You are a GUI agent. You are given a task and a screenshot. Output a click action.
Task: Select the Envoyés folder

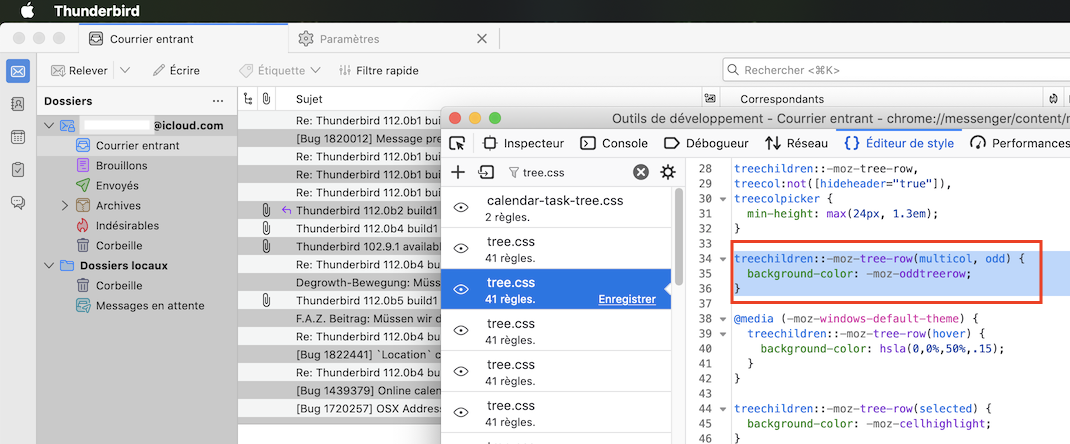(137, 186)
